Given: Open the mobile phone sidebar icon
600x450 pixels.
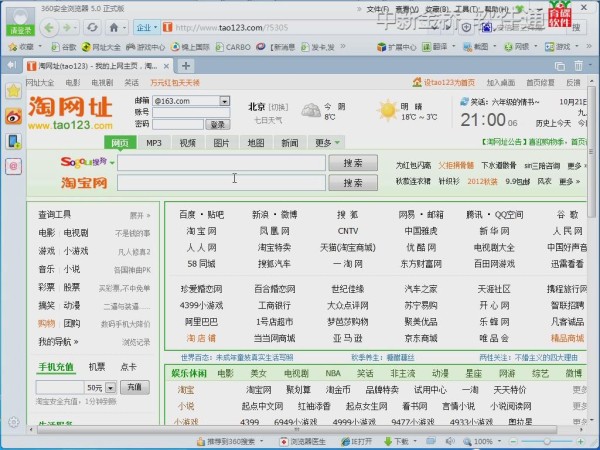Looking at the screenshot, I should point(14,141).
